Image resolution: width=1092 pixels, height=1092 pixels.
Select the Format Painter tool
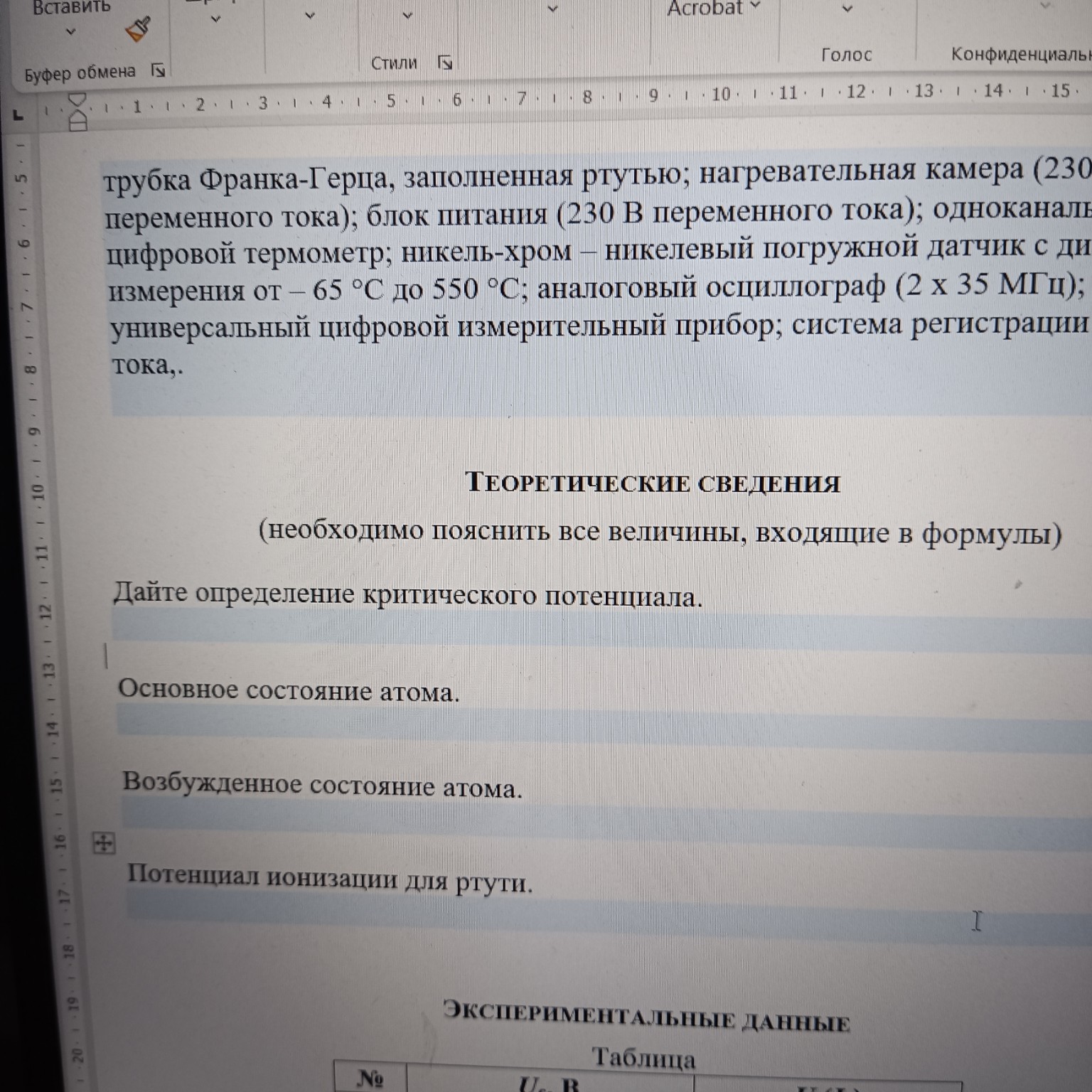pos(139,28)
